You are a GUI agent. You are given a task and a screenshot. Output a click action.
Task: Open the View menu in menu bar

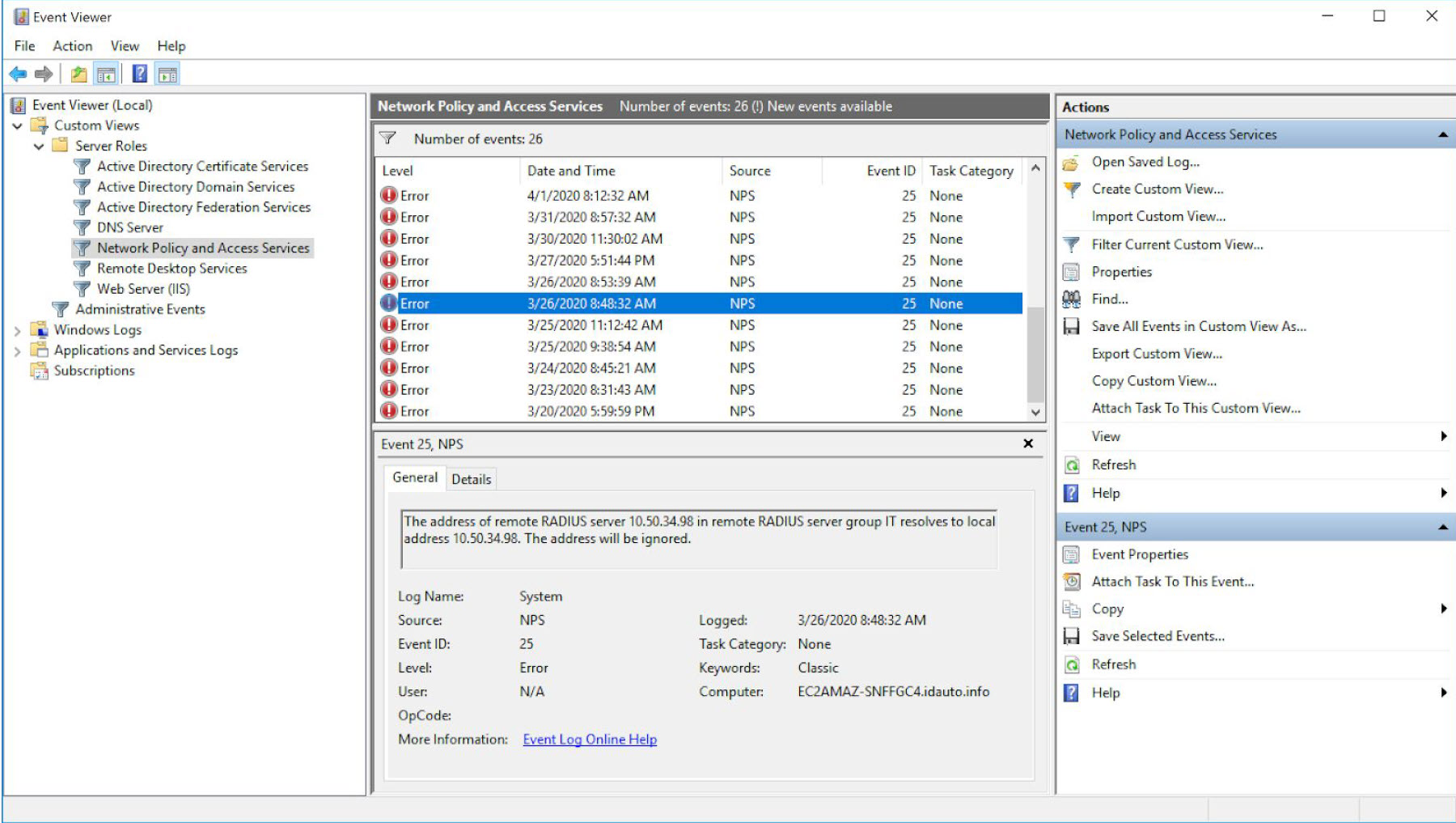tap(125, 46)
